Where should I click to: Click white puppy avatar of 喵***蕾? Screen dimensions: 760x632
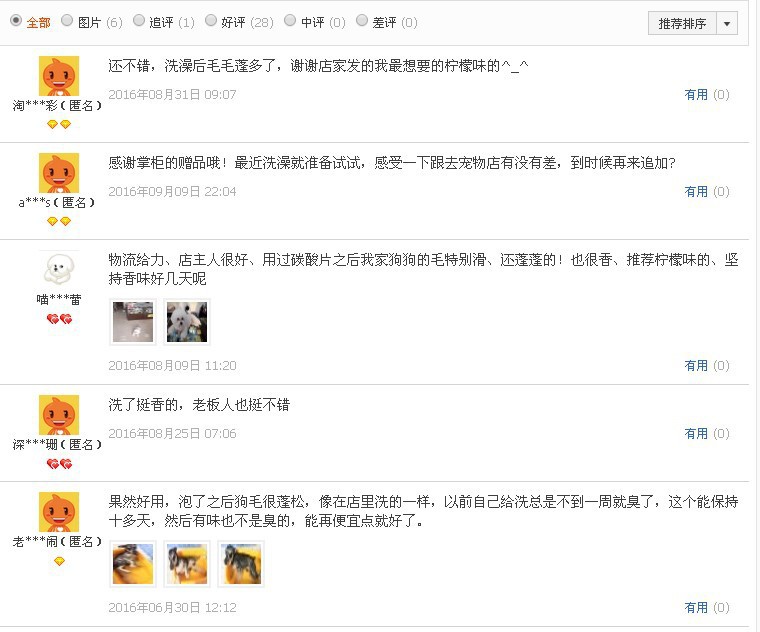(59, 269)
